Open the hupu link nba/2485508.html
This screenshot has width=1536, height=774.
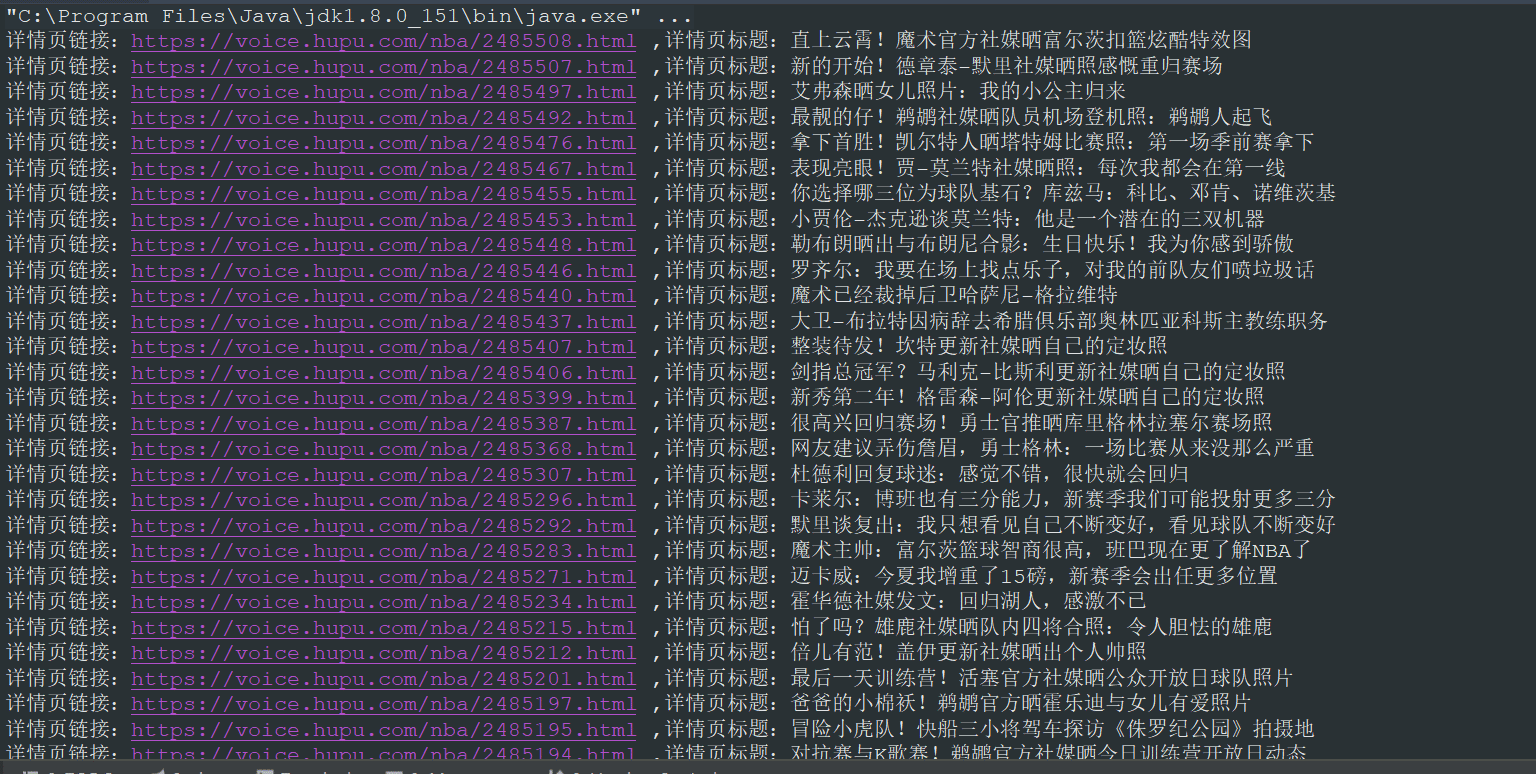coord(384,41)
